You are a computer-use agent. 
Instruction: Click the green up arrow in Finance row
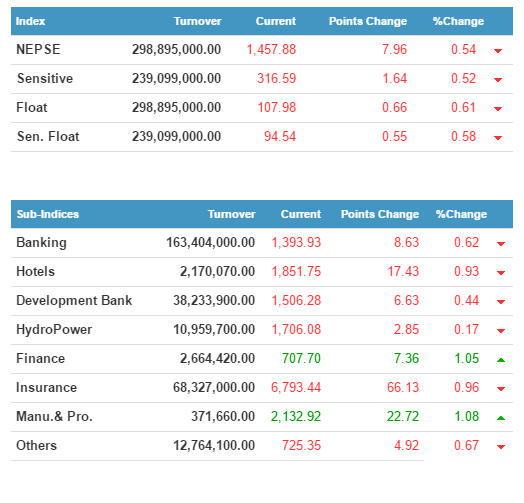tap(501, 360)
